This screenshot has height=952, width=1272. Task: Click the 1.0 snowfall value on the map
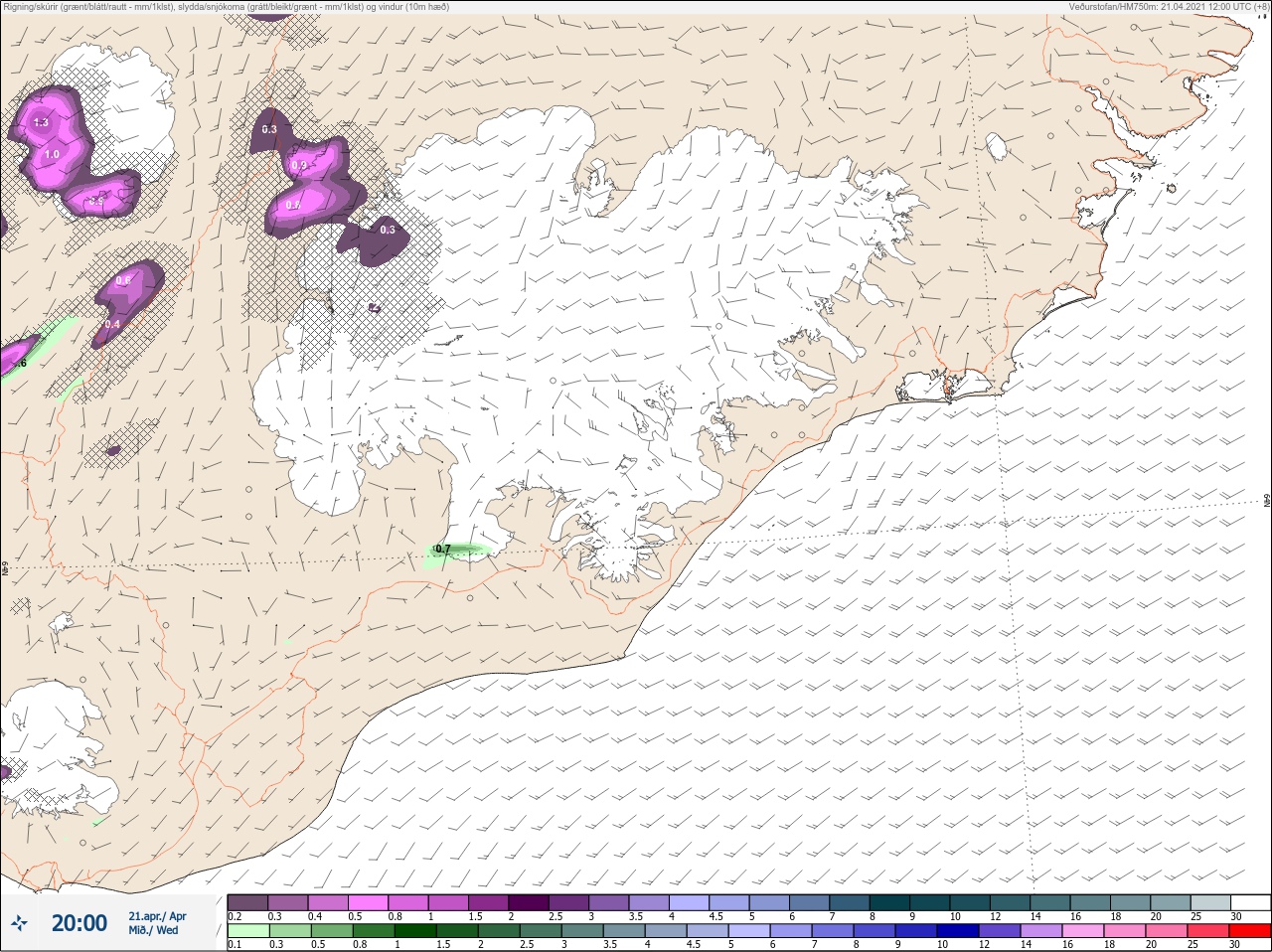click(x=52, y=155)
